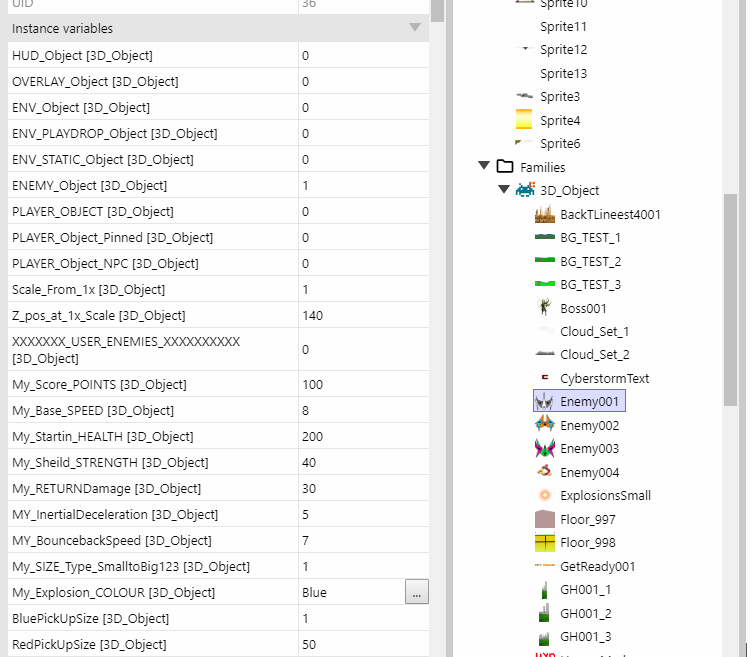Edit the My_Explosion_COLOUR value Blue
752x657 pixels.
tap(352, 592)
